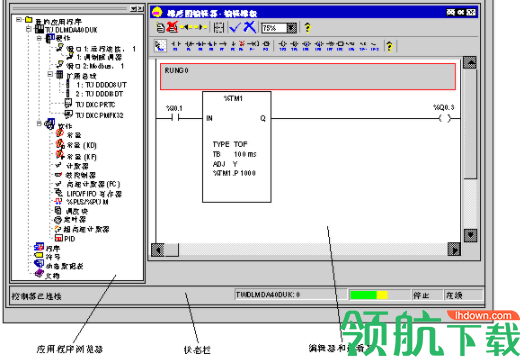520x363 pixels.
Task: Select the constants (KF) item
Action: (81, 156)
